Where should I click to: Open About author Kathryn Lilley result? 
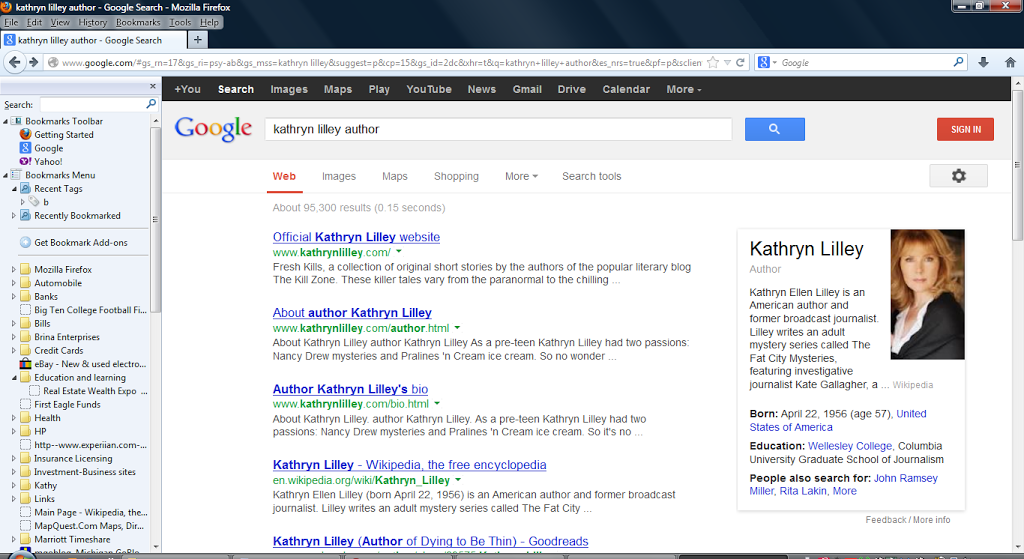(x=352, y=313)
